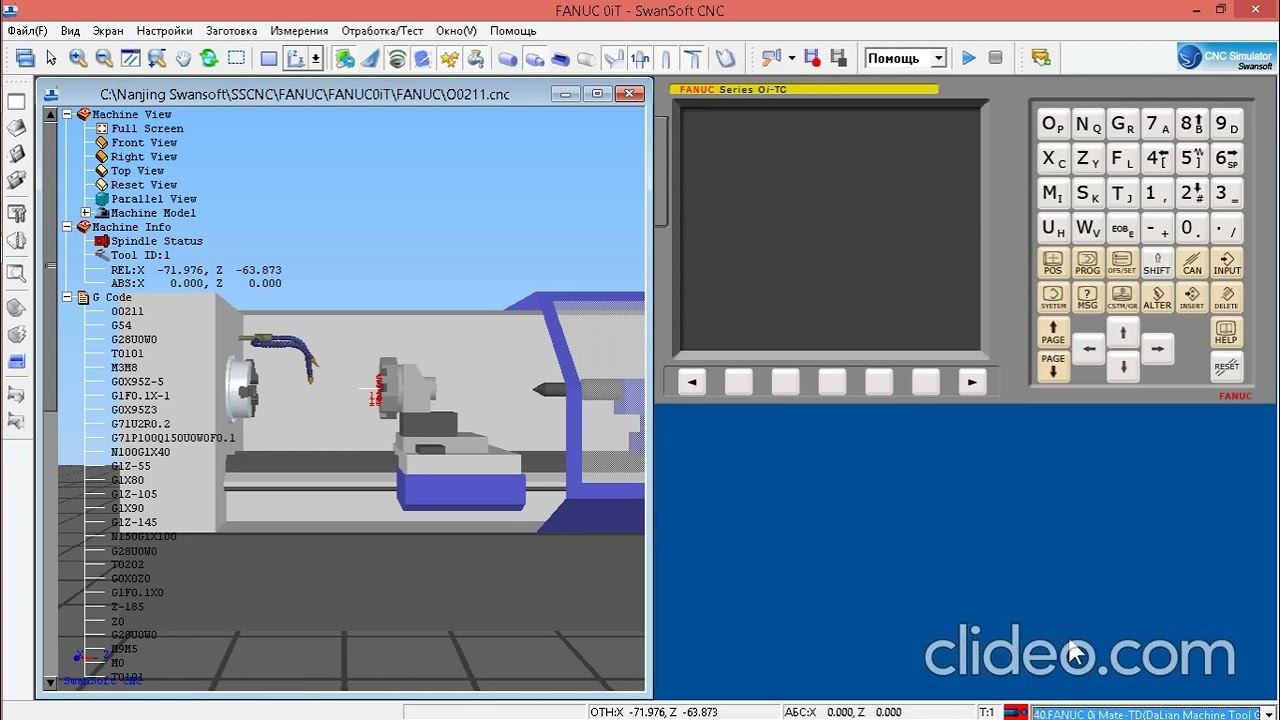Select Top View tree item
The height and width of the screenshot is (720, 1280).
tap(137, 170)
